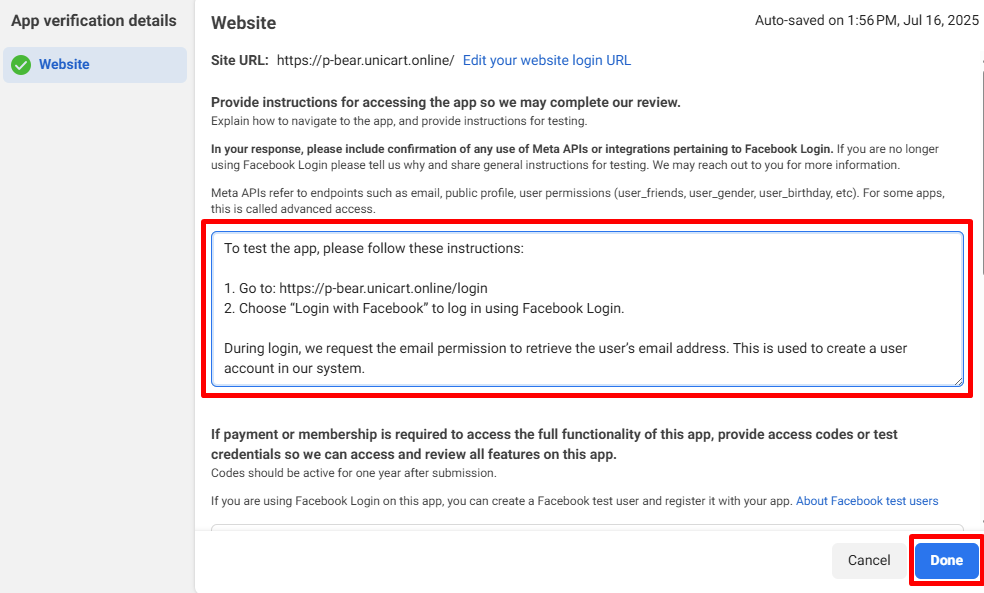The width and height of the screenshot is (984, 593).
Task: Click the partially visible access codes input field
Action: [587, 527]
